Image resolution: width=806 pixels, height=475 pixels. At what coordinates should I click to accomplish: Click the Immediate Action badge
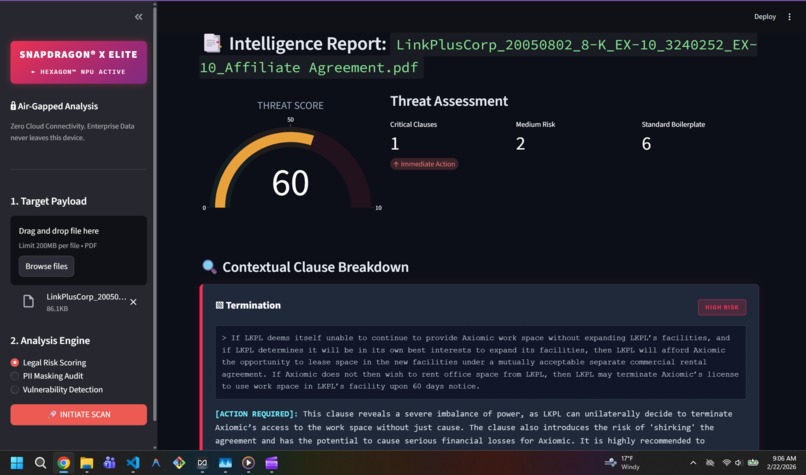tap(424, 164)
